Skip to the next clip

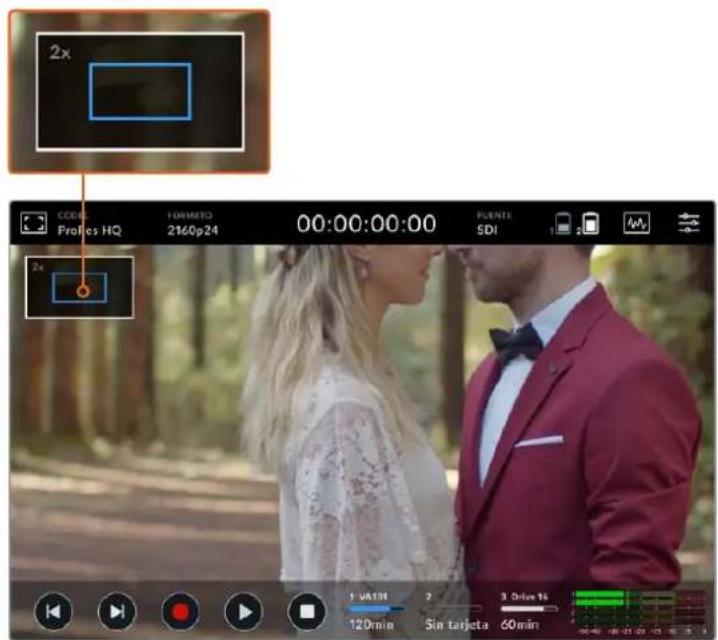click(x=117, y=612)
